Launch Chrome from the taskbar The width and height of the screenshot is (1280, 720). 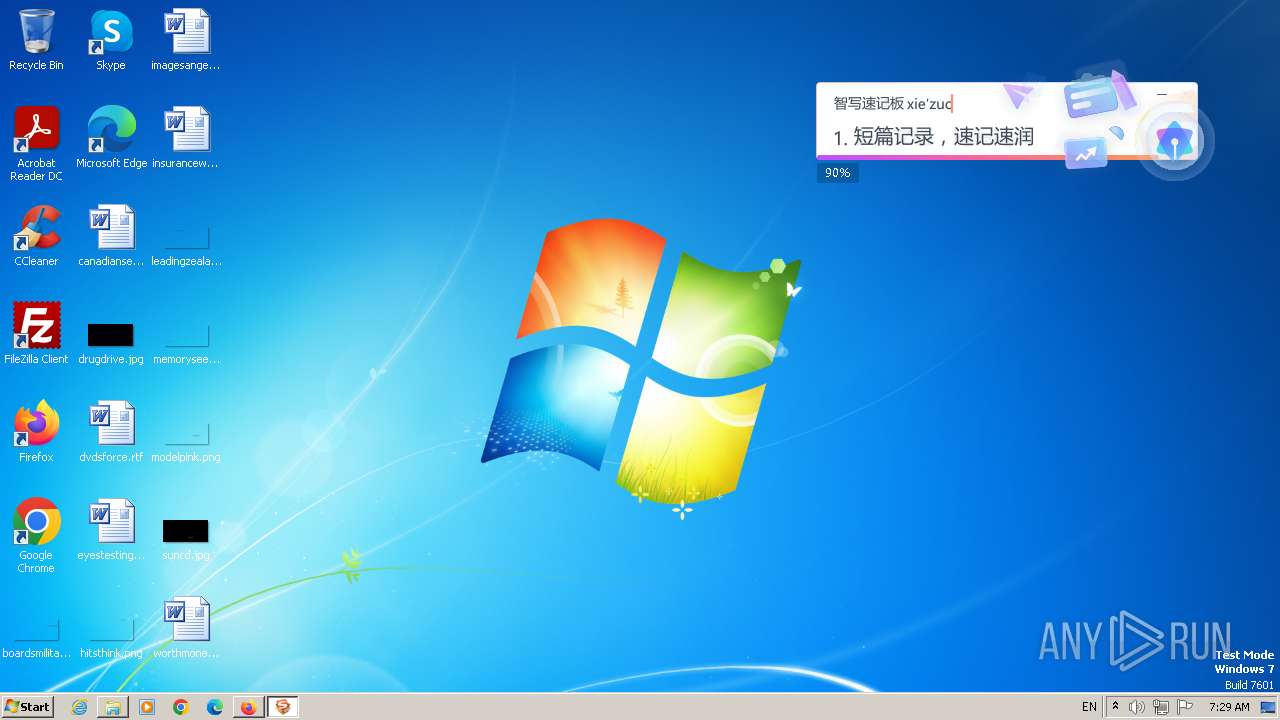pyautogui.click(x=181, y=707)
